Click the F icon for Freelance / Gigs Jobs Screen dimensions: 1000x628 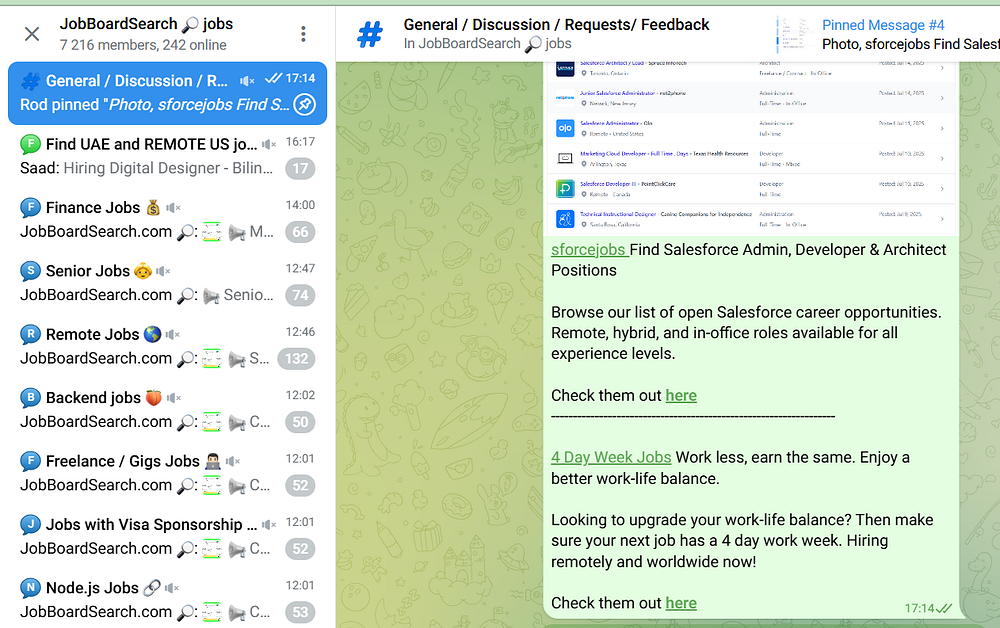click(x=30, y=461)
